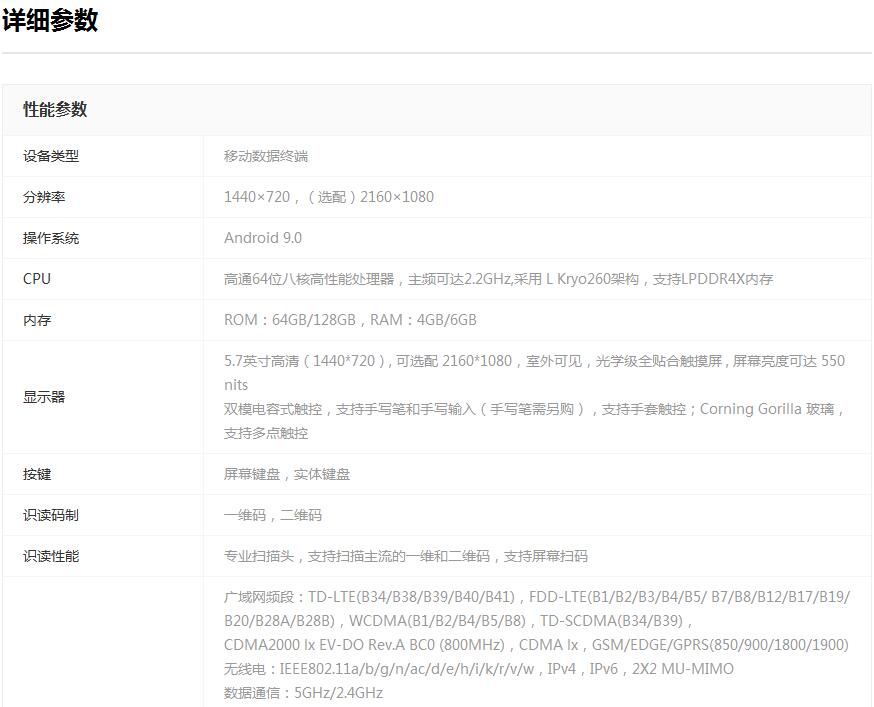Click the 详细参数 page heading
This screenshot has width=874, height=707.
point(50,20)
